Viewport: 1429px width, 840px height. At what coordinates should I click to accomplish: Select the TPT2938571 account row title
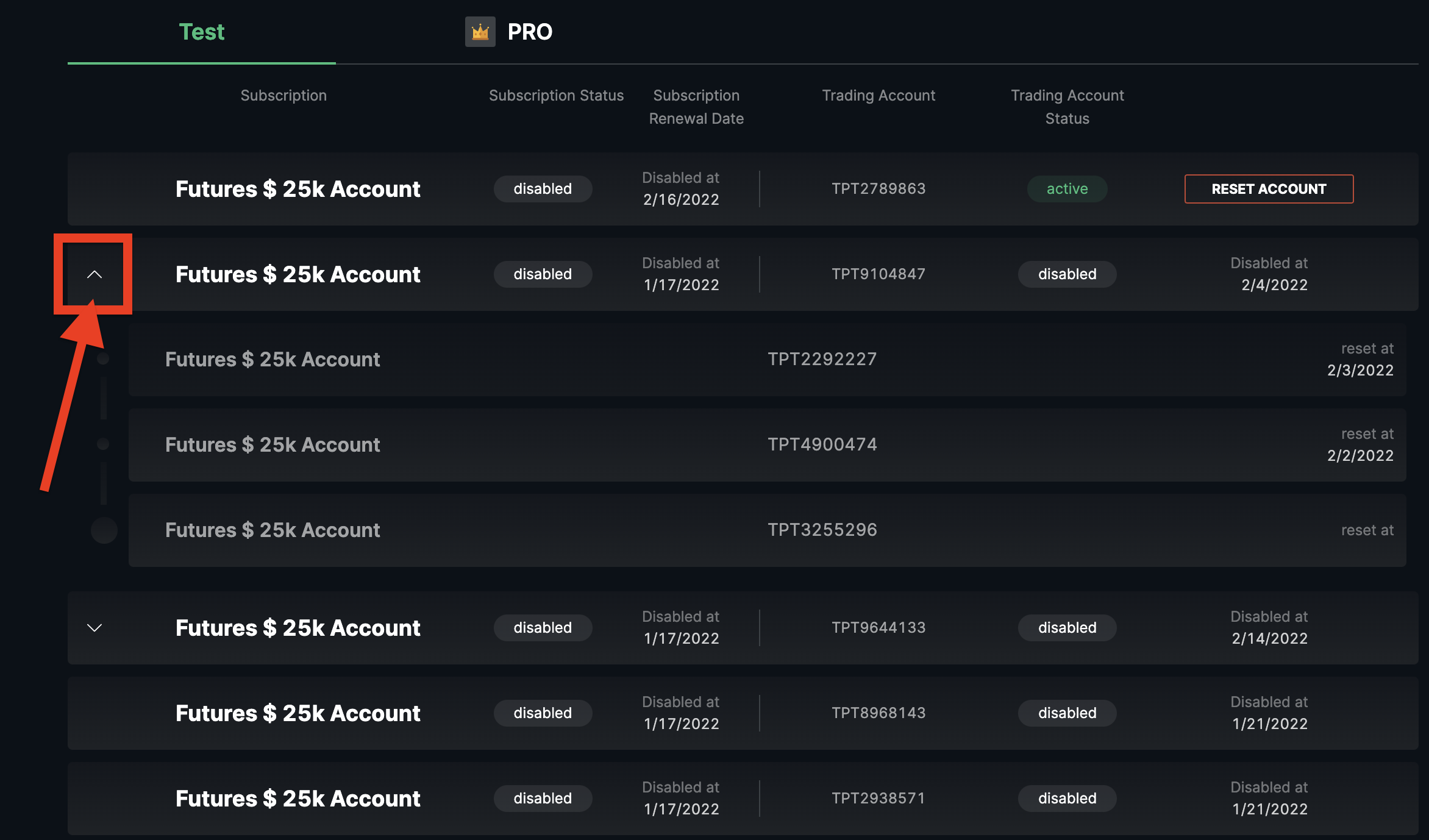point(298,799)
